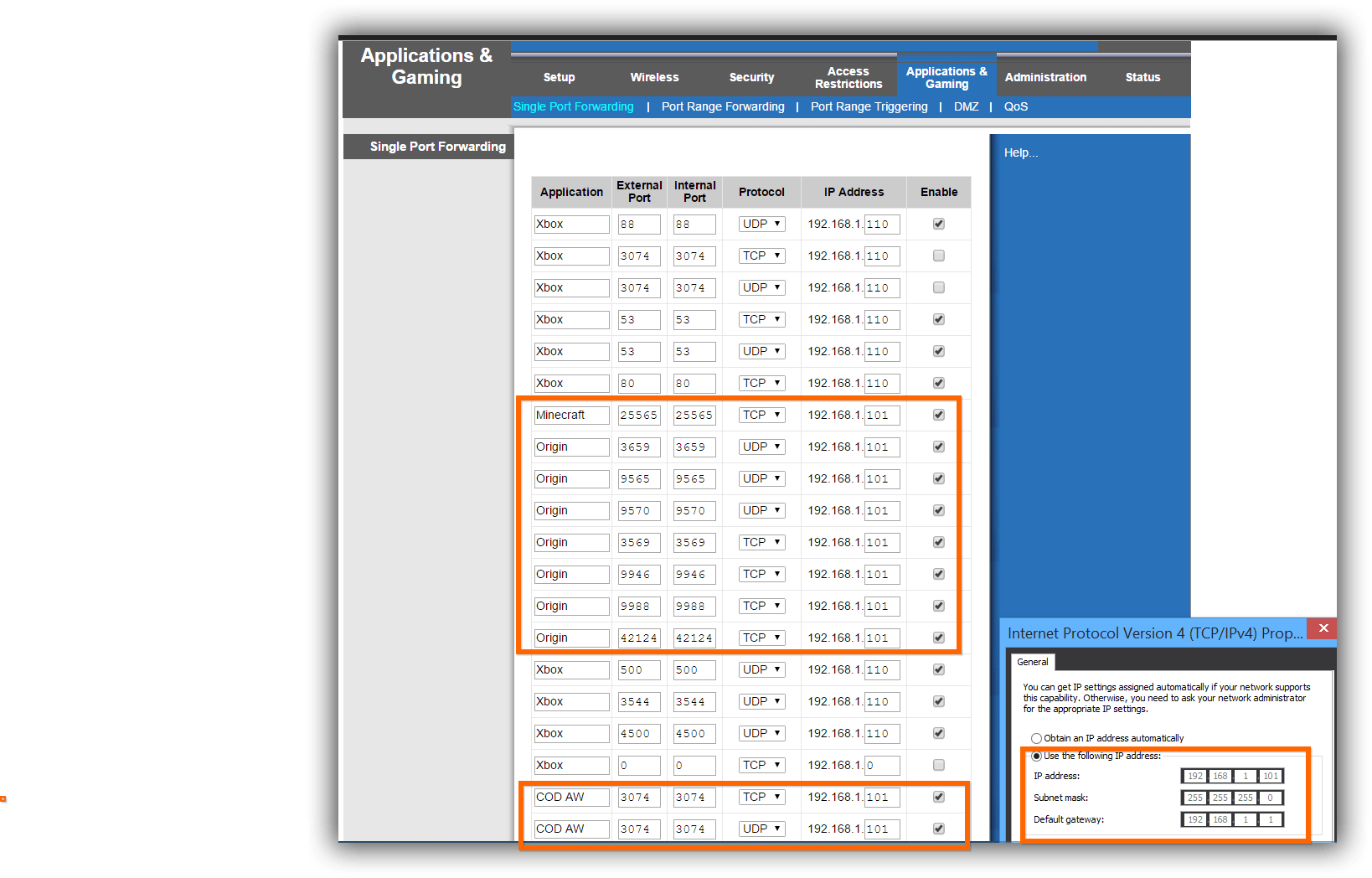This screenshot has height=878, width=1372.
Task: Open the Protocol dropdown for the Minecraft rule
Action: 761,415
